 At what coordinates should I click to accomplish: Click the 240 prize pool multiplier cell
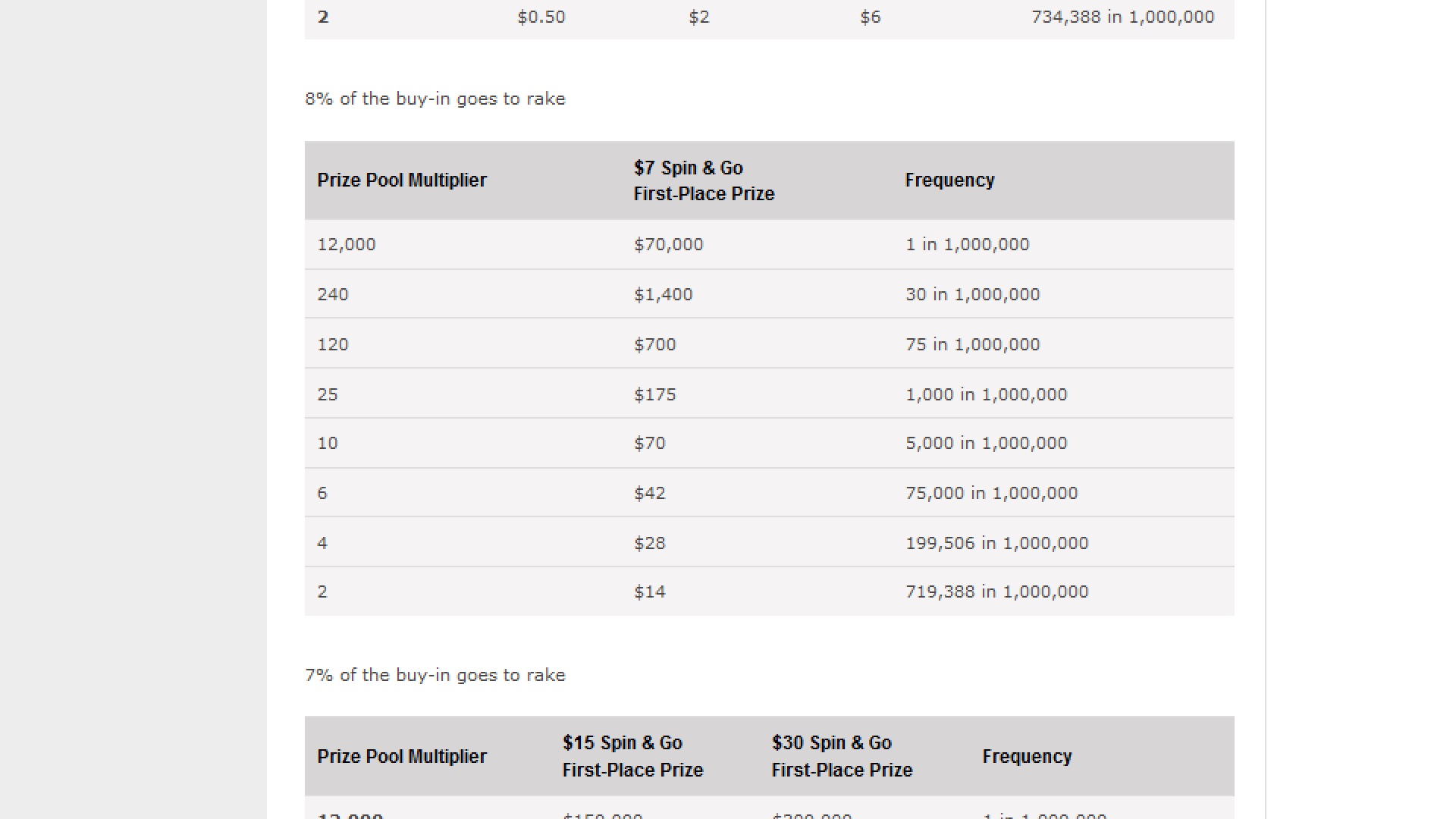[x=333, y=294]
